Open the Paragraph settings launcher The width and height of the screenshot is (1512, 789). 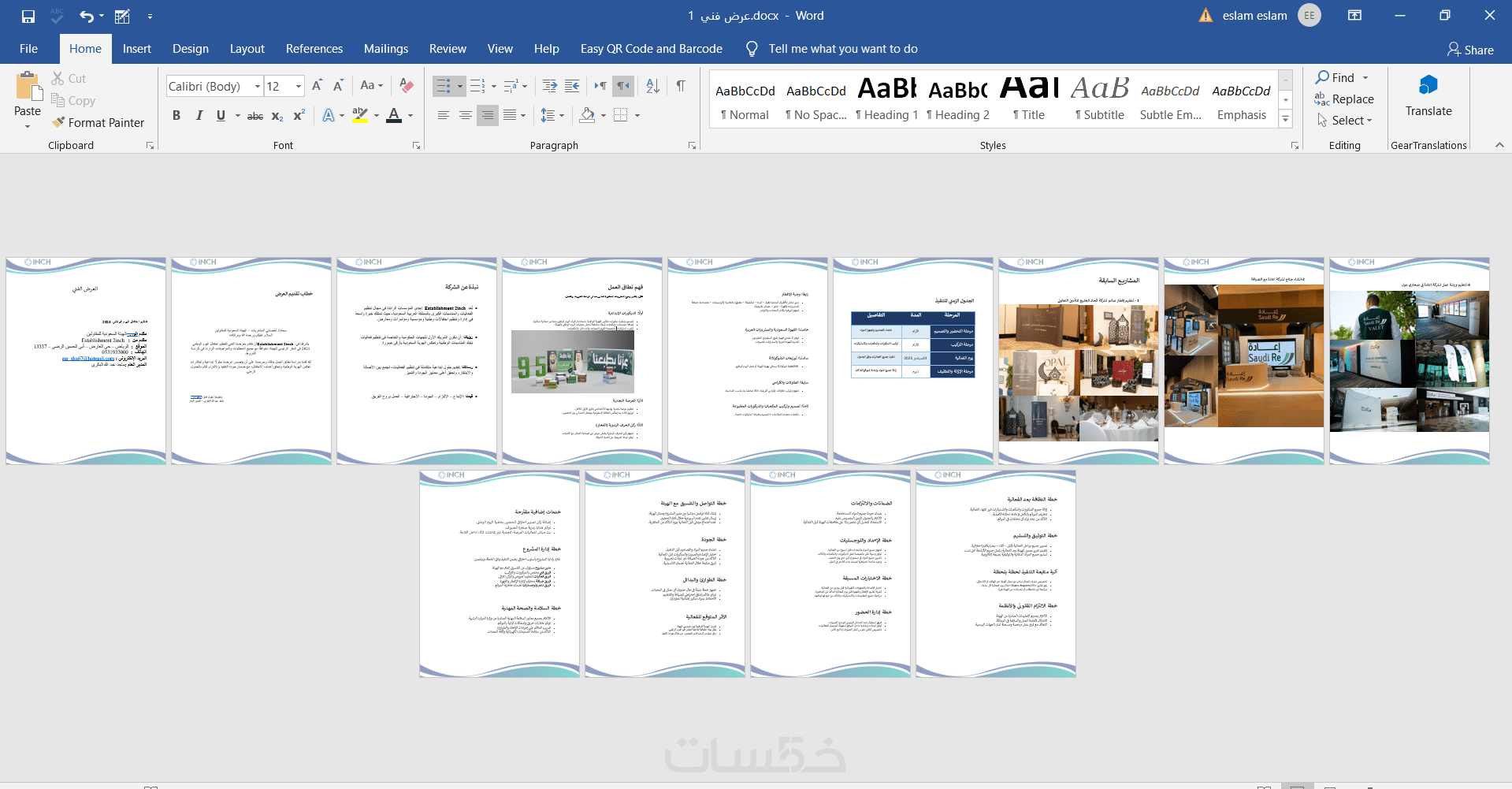coord(693,146)
